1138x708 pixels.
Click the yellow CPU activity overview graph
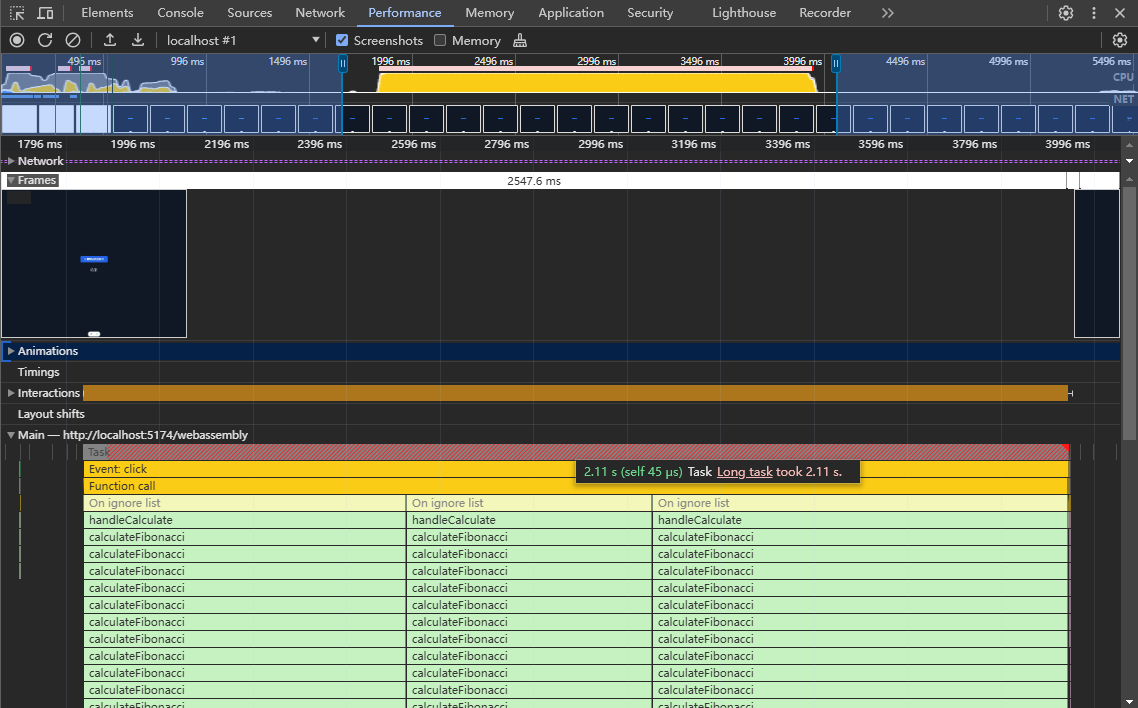tap(597, 82)
